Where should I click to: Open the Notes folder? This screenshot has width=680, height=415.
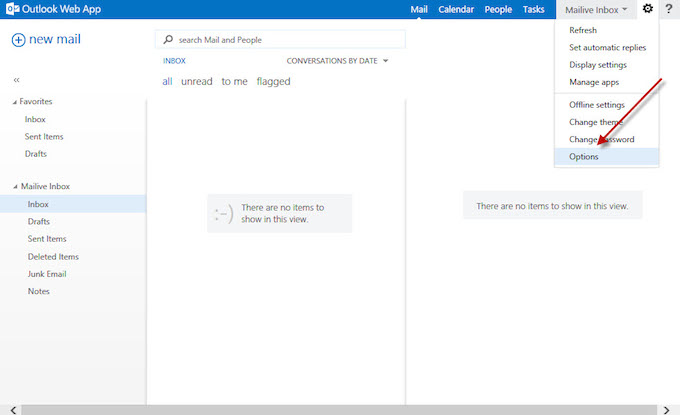39,291
